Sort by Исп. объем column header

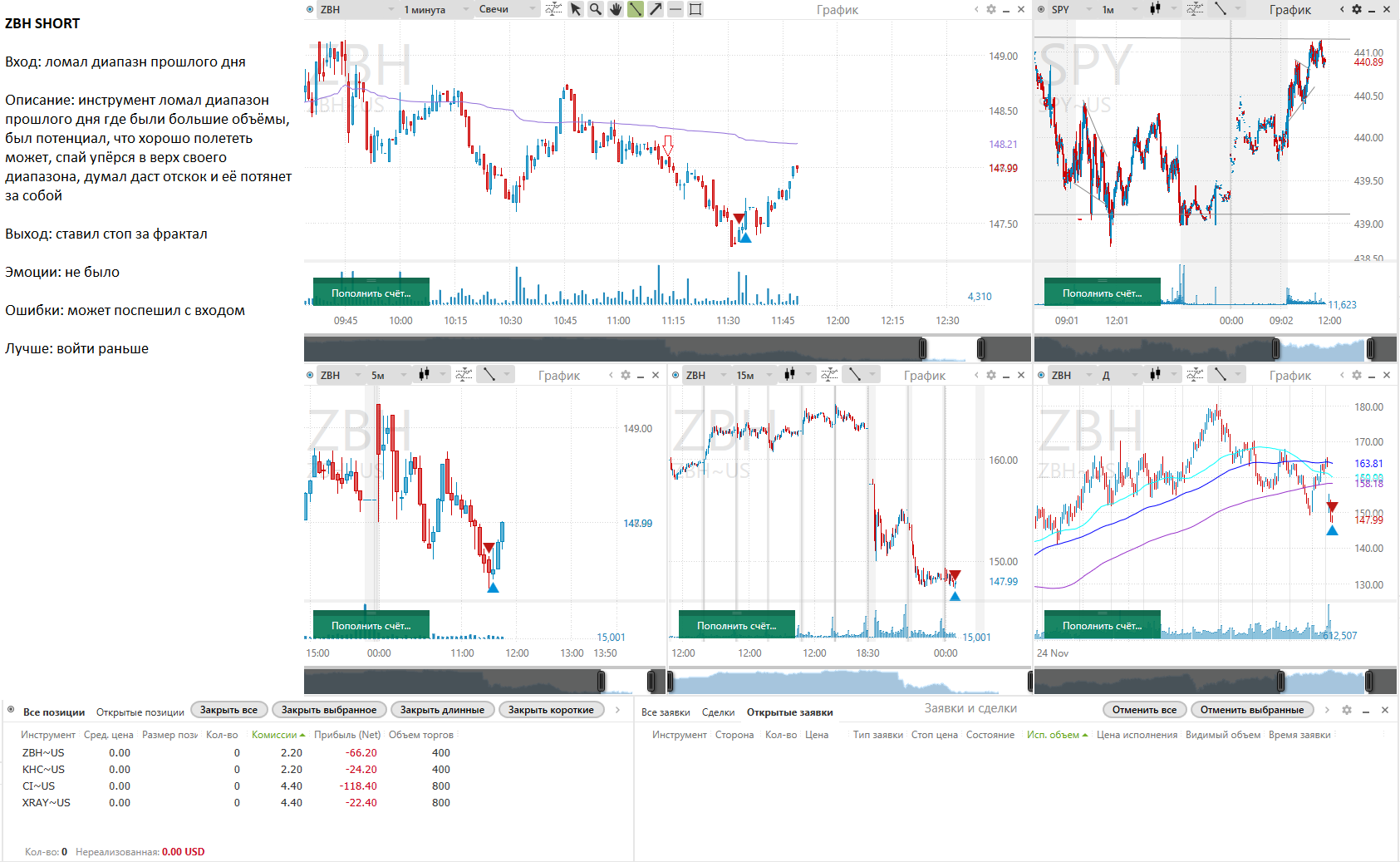click(x=1057, y=735)
